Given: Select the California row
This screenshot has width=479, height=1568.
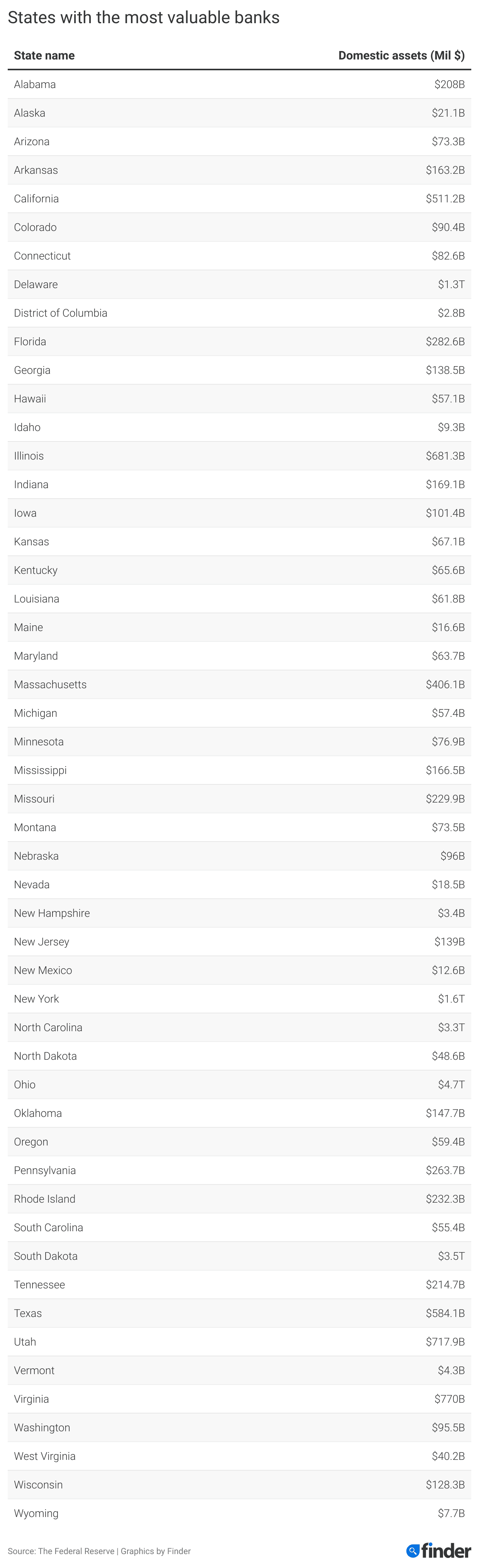Looking at the screenshot, I should tap(239, 199).
